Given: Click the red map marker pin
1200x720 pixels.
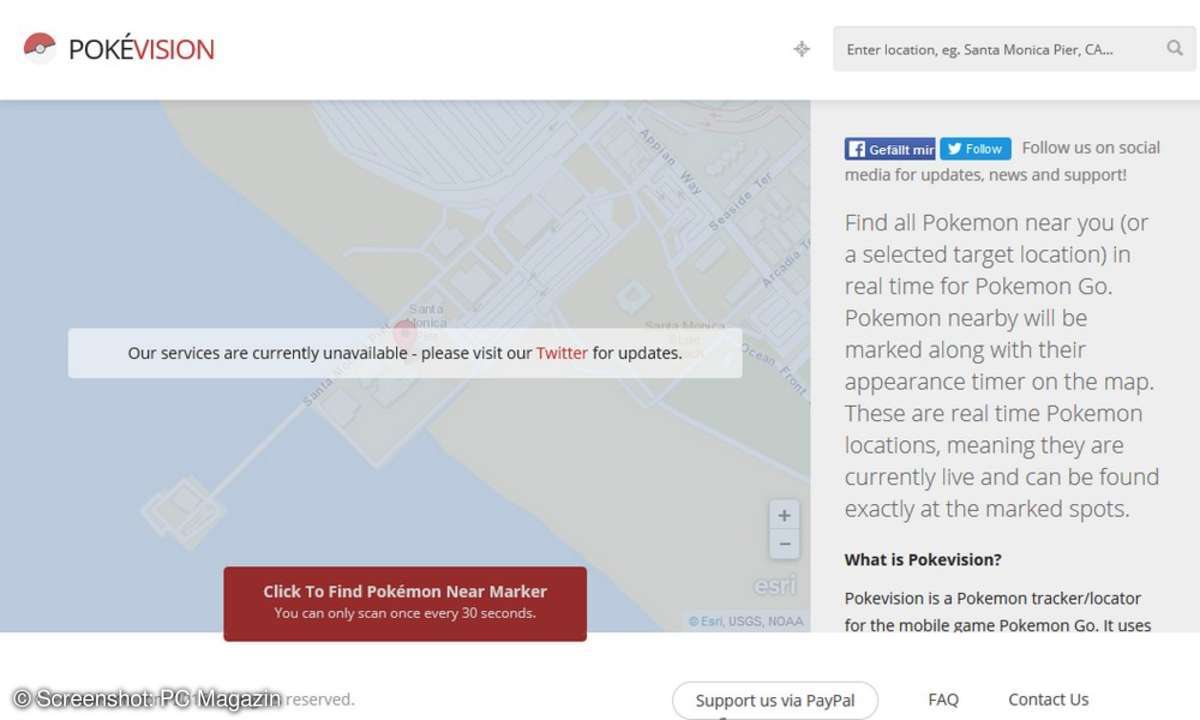Looking at the screenshot, I should tap(404, 333).
